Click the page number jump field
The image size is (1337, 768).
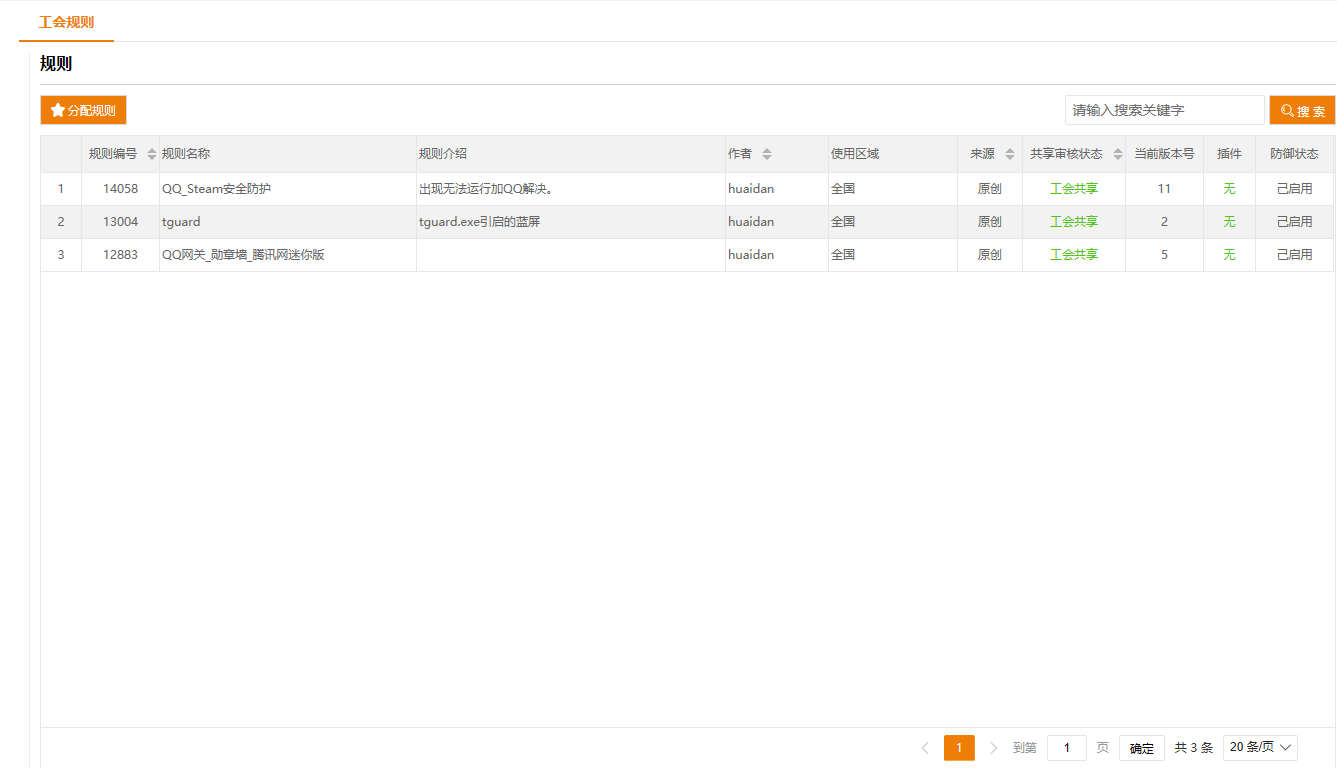(x=1067, y=748)
